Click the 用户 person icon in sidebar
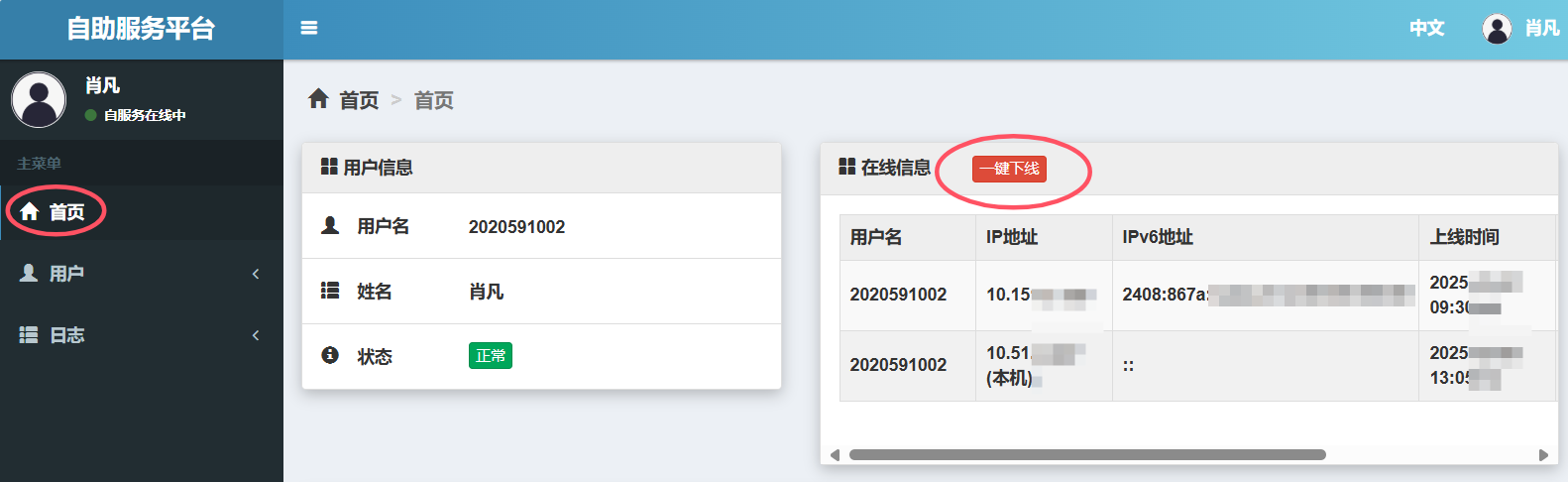Viewport: 1568px width, 482px height. click(29, 273)
